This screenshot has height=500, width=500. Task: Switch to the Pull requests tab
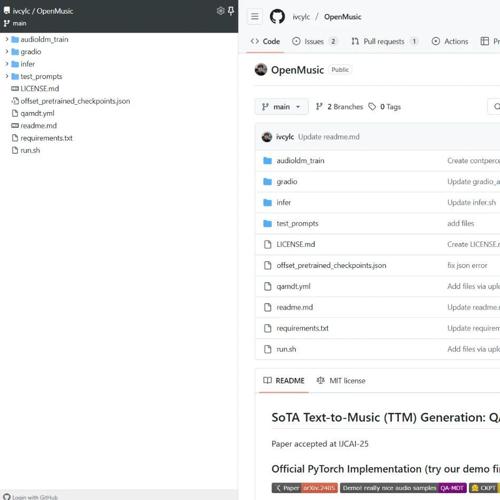pyautogui.click(x=383, y=41)
